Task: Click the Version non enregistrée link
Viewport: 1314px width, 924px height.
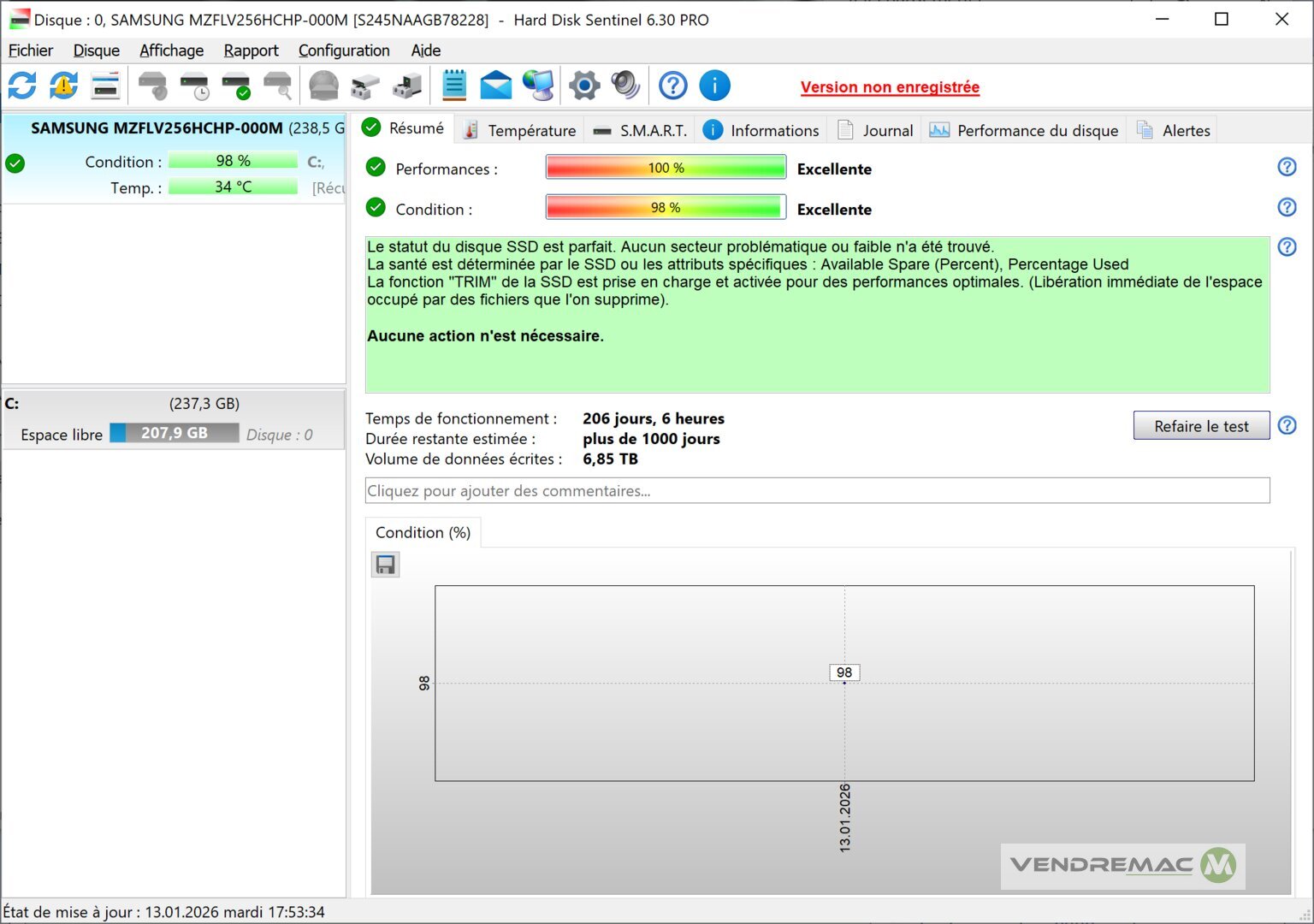Action: pos(890,87)
